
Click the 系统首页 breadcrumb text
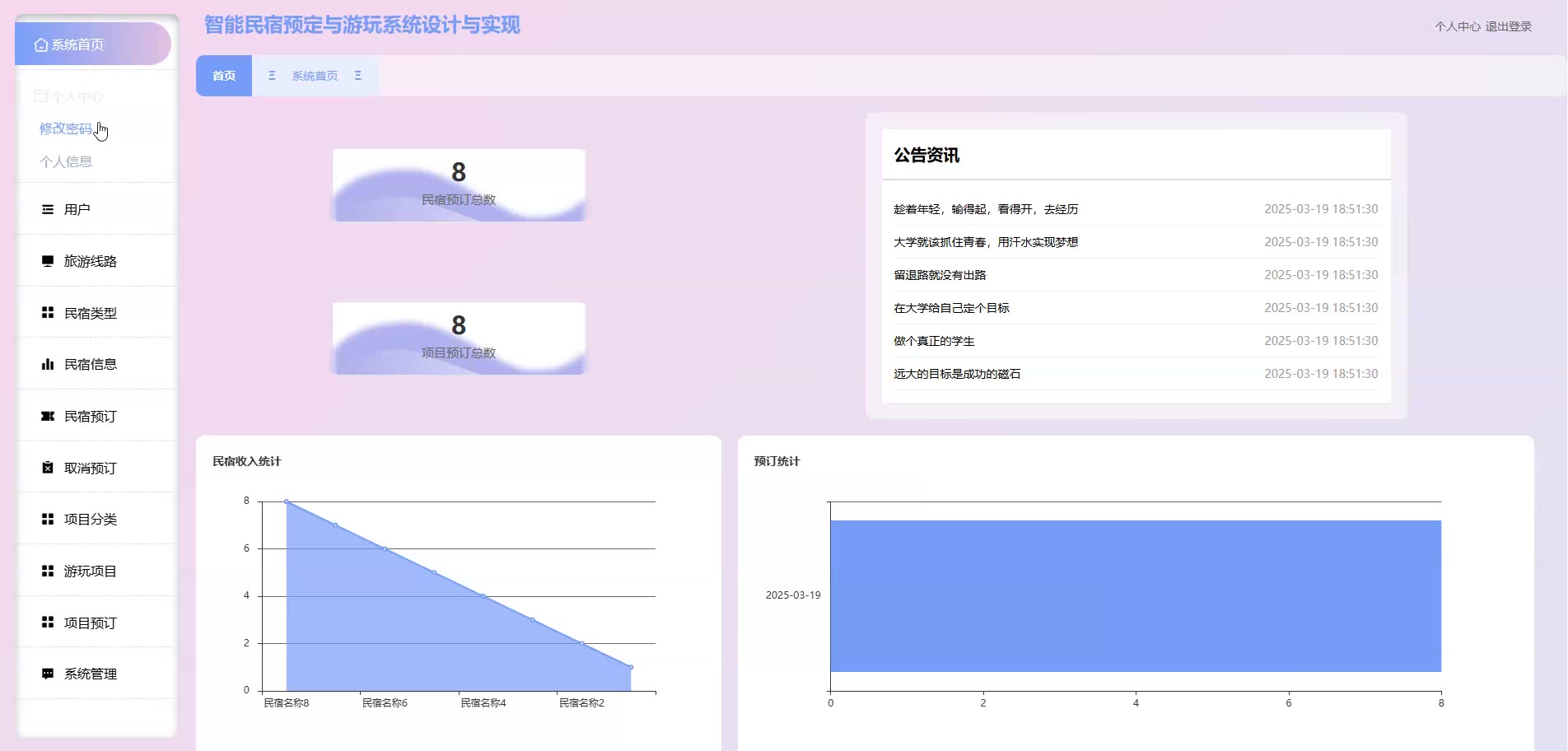click(315, 76)
